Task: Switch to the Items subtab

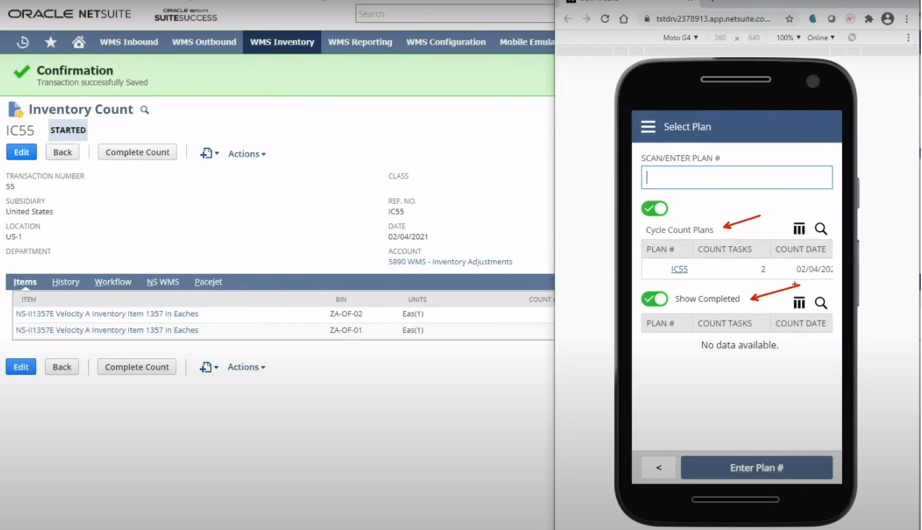Action: [25, 282]
